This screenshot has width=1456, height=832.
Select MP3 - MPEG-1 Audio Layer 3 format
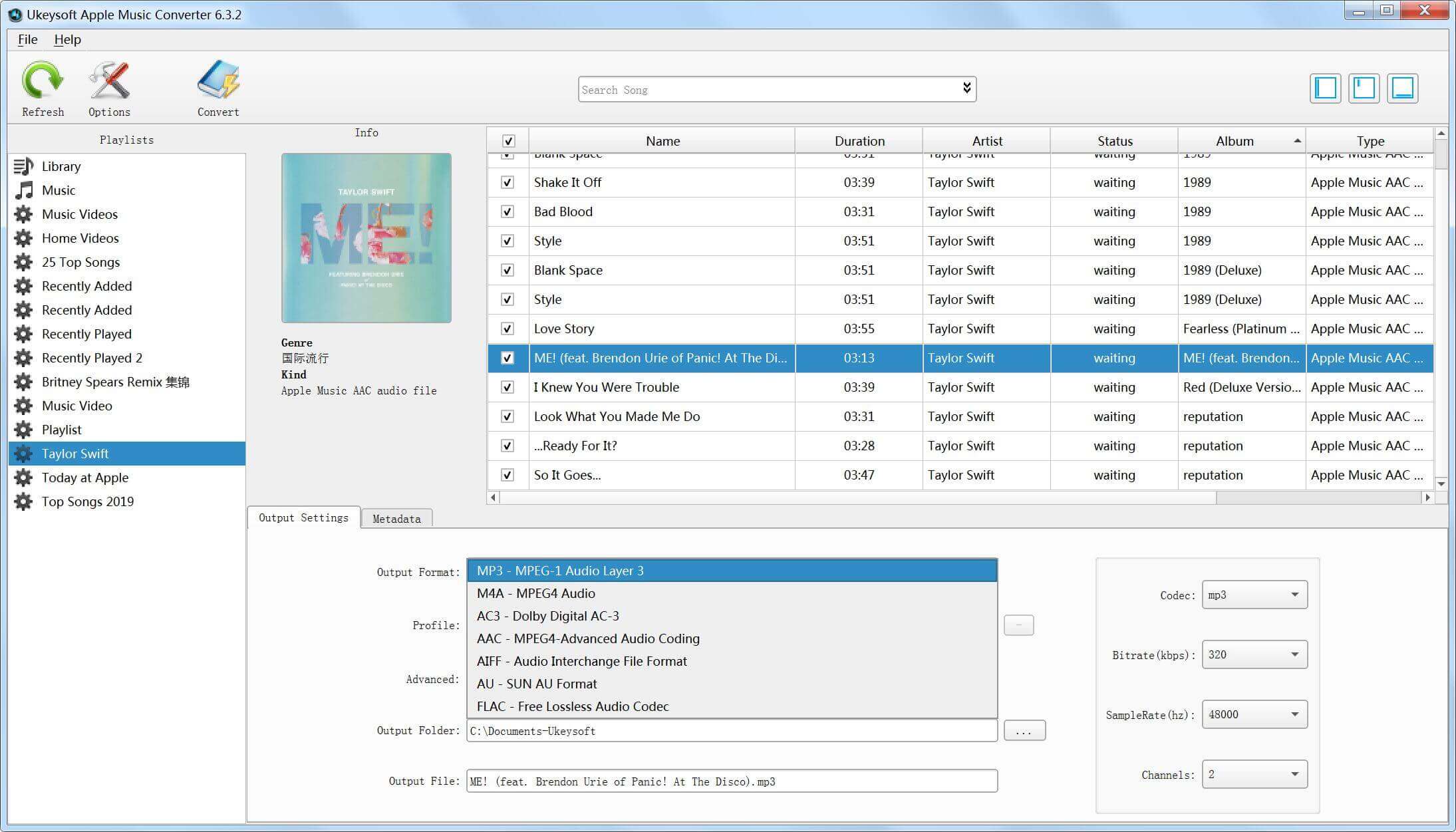tap(732, 570)
